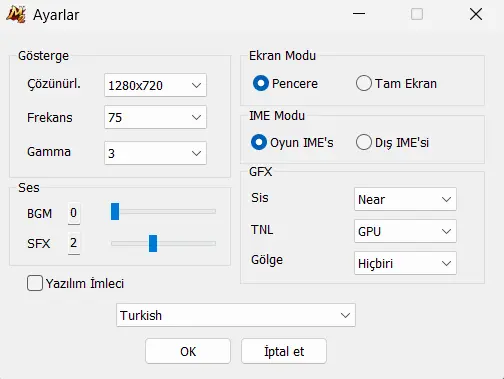Click the BGM value field showing 0
This screenshot has width=504, height=379.
point(74,213)
